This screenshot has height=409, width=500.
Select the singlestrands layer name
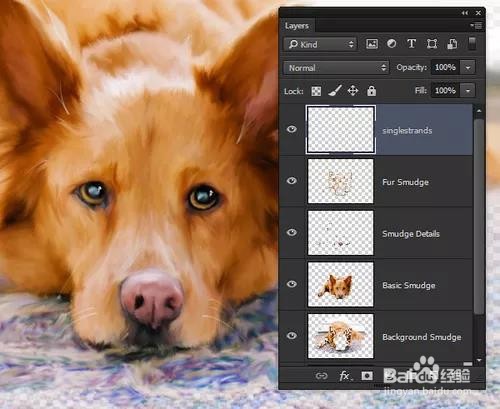[x=407, y=131]
